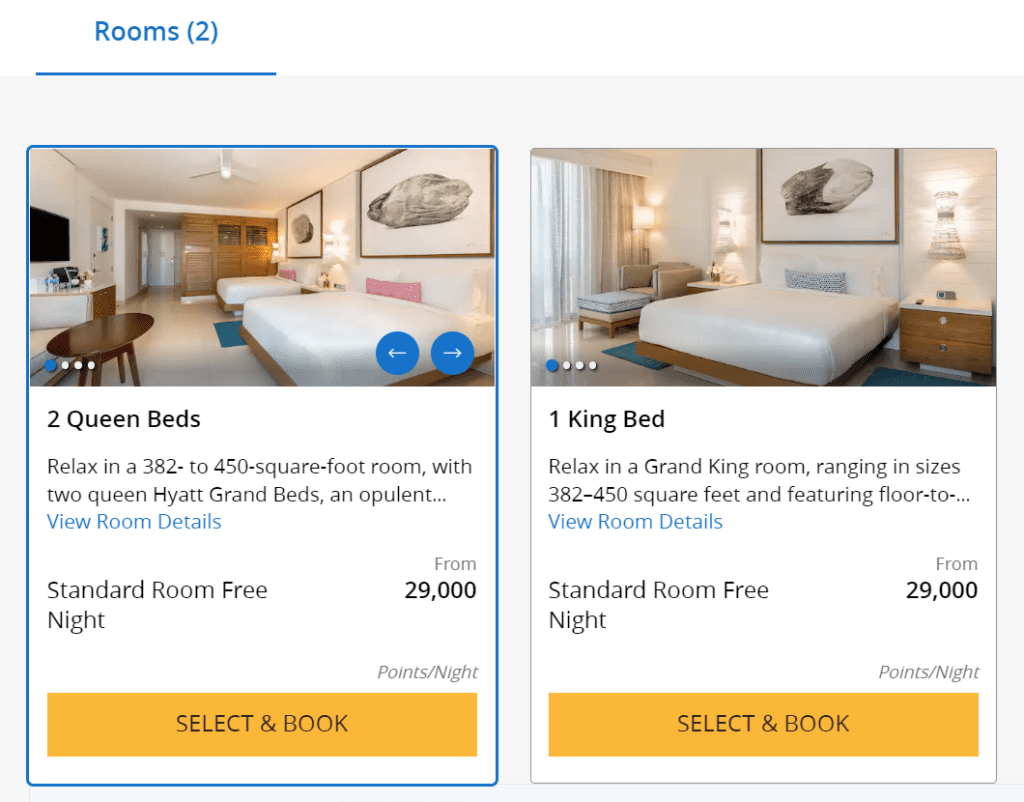Select third carousel dot on 1 King Bed photo
This screenshot has width=1024, height=802.
(x=580, y=366)
